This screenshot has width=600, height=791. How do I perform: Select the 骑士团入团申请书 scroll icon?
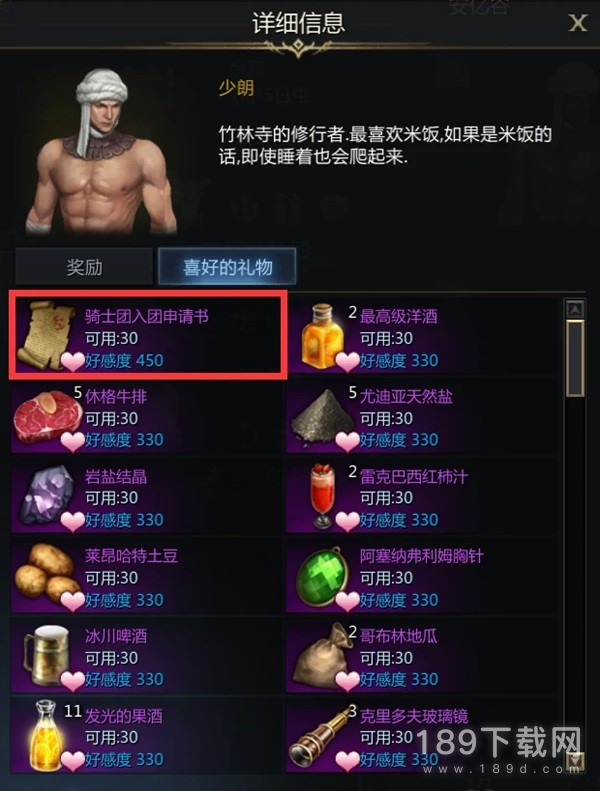[46, 335]
